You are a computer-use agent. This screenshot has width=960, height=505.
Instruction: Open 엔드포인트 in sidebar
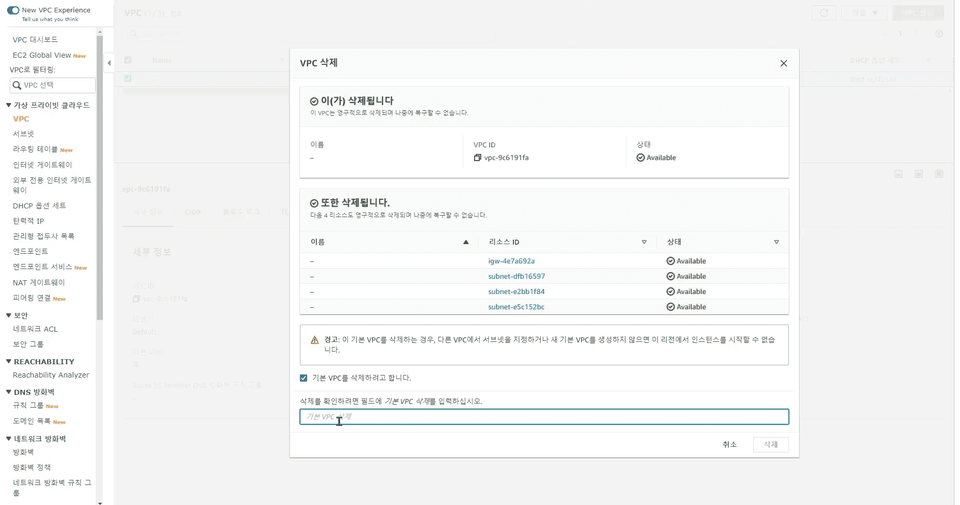(30, 252)
